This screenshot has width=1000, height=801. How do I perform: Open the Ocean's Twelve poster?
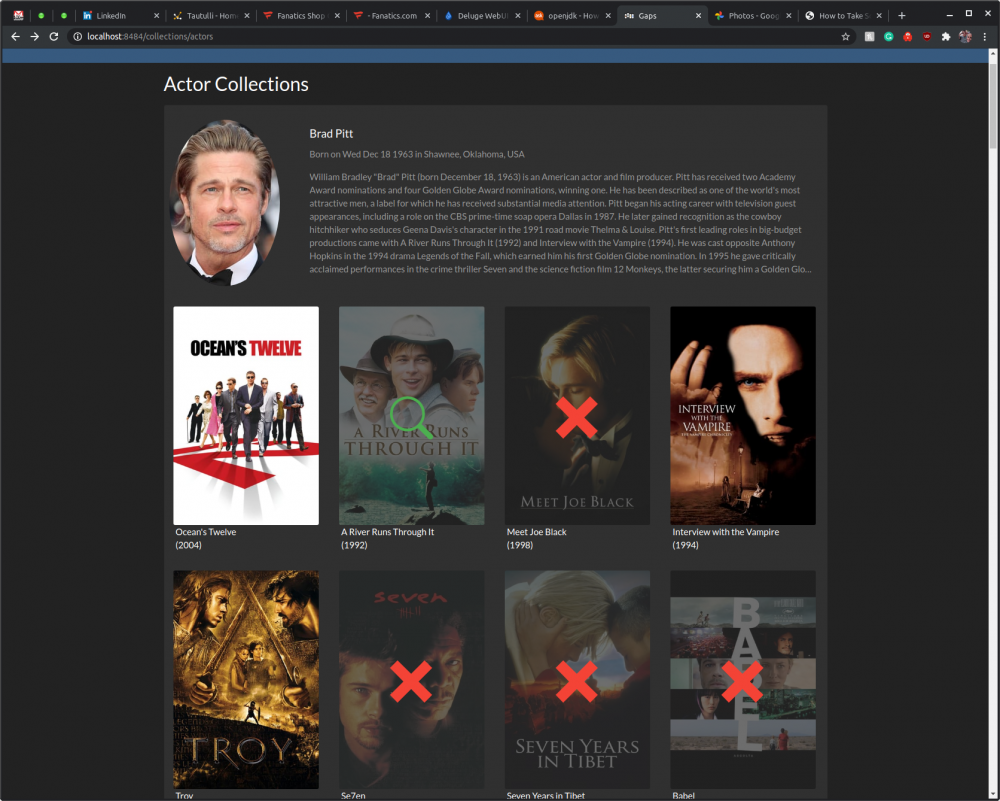pyautogui.click(x=246, y=415)
